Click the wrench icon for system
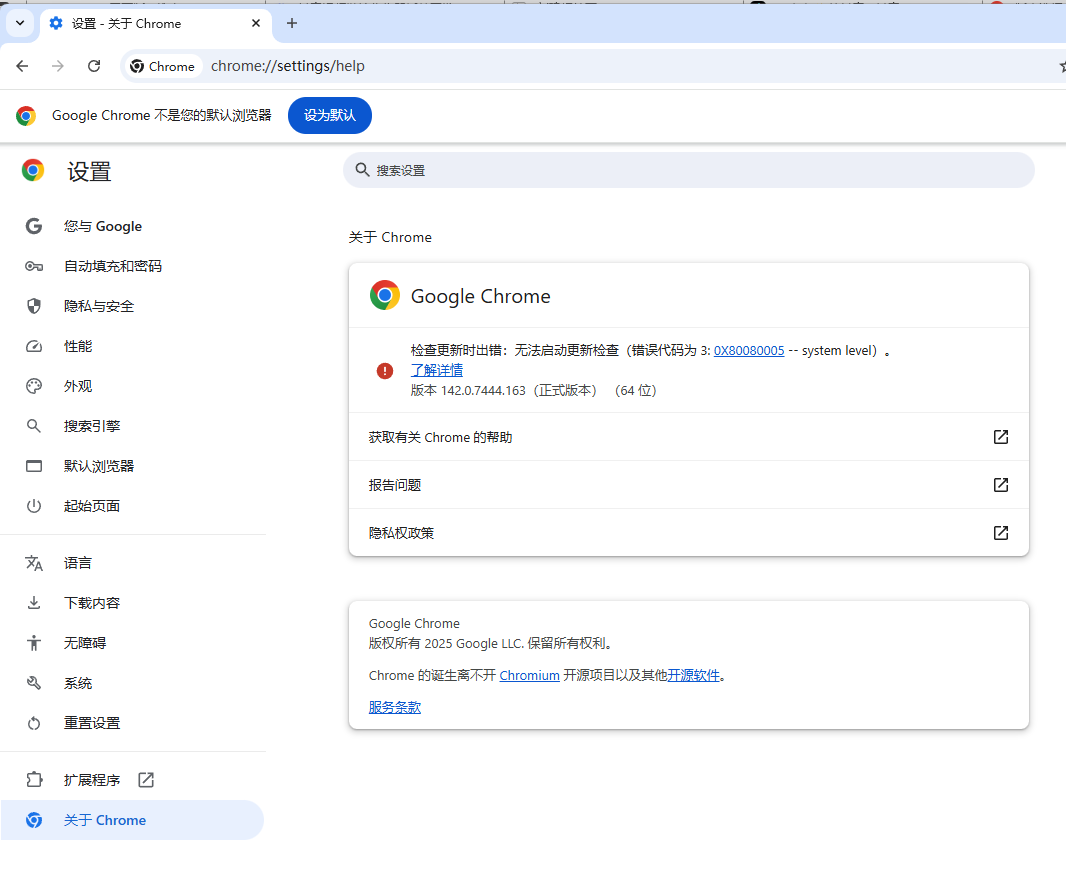 pos(34,683)
